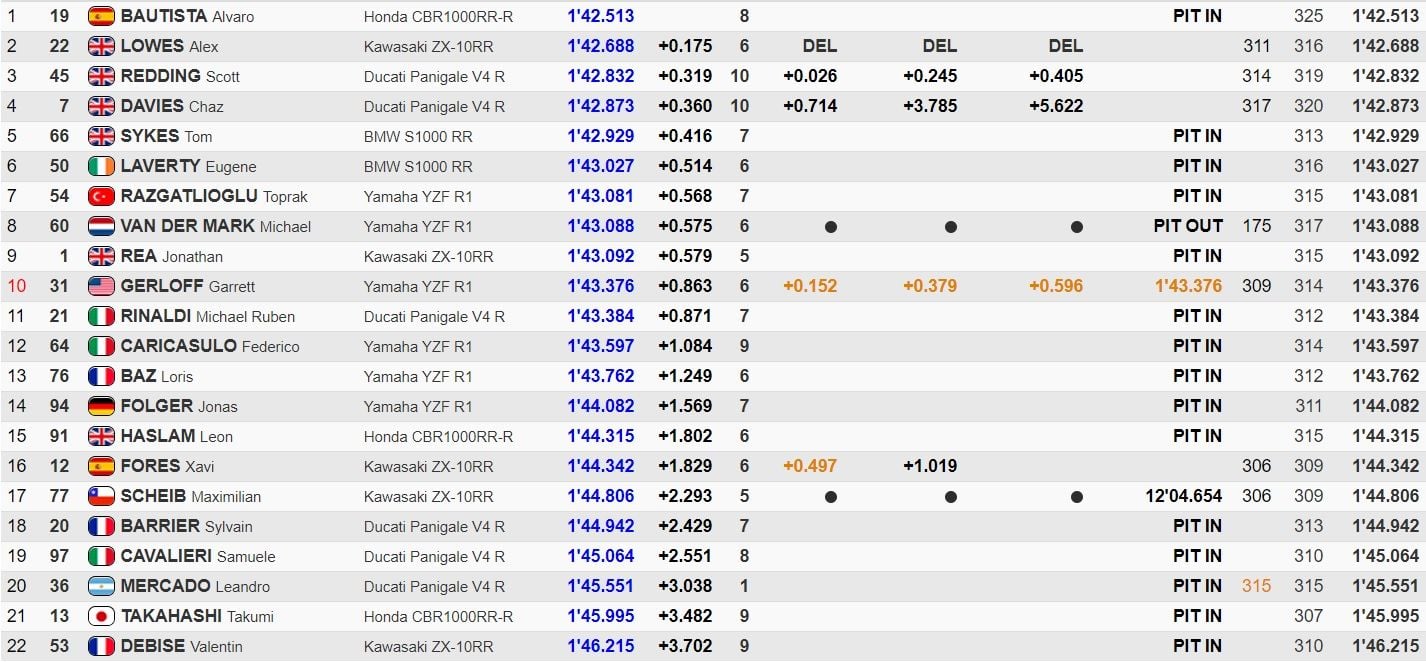Click the USA flag beside GERLOFF Garrett
Image resolution: width=1426 pixels, height=662 pixels.
tap(101, 286)
